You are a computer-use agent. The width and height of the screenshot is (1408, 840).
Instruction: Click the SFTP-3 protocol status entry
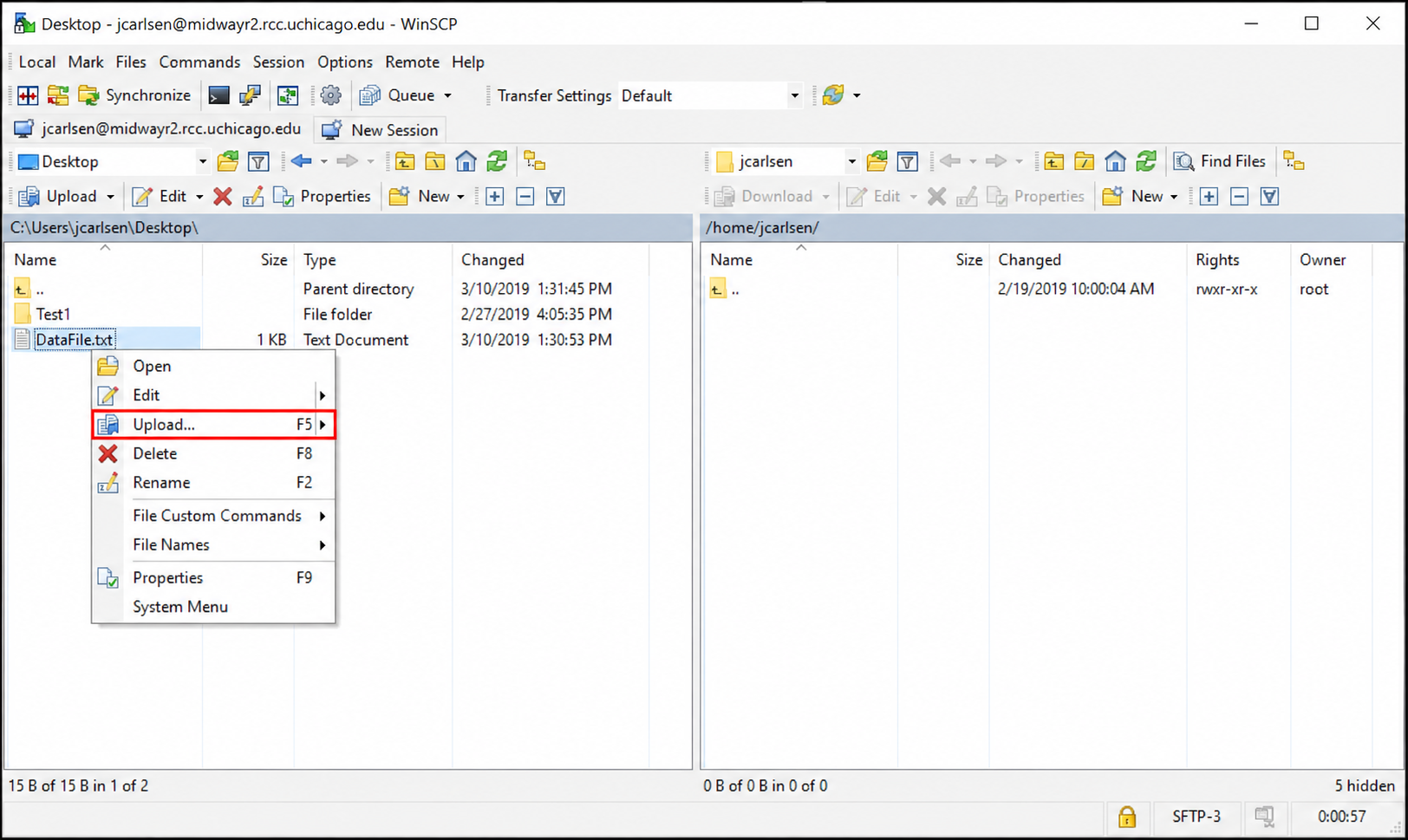(x=1196, y=817)
